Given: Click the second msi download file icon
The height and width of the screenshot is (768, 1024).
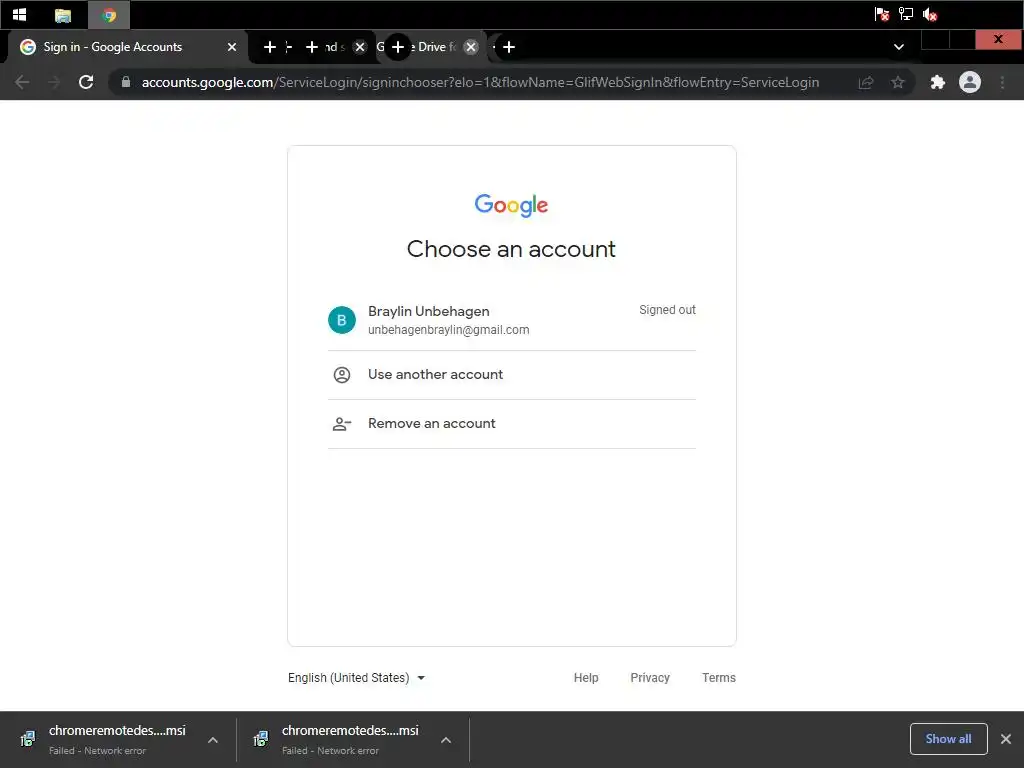Looking at the screenshot, I should click(261, 739).
